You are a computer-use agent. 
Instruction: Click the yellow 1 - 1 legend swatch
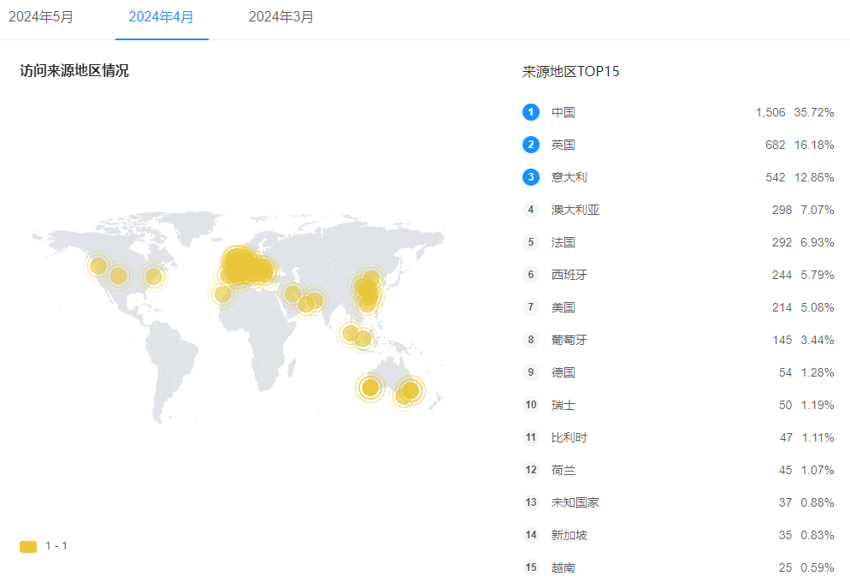pyautogui.click(x=28, y=546)
